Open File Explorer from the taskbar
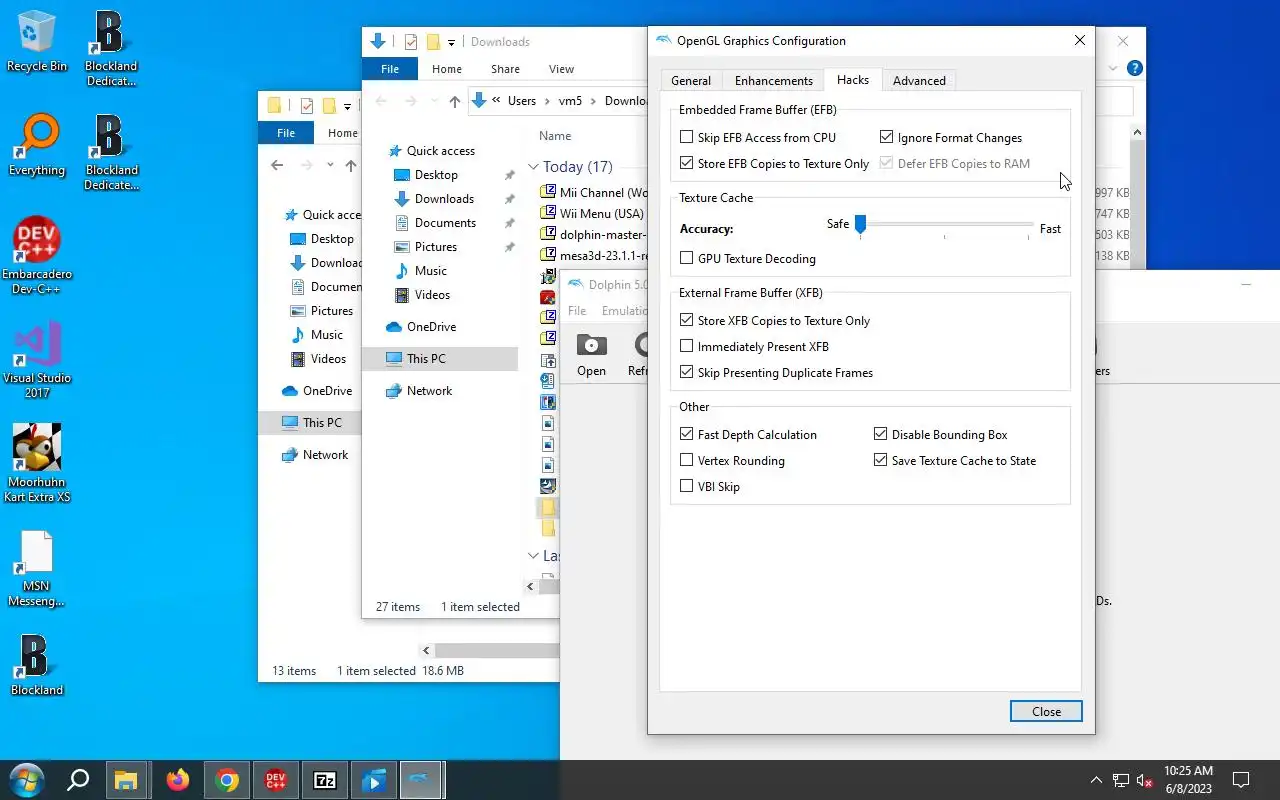The width and height of the screenshot is (1280, 800). [x=125, y=780]
